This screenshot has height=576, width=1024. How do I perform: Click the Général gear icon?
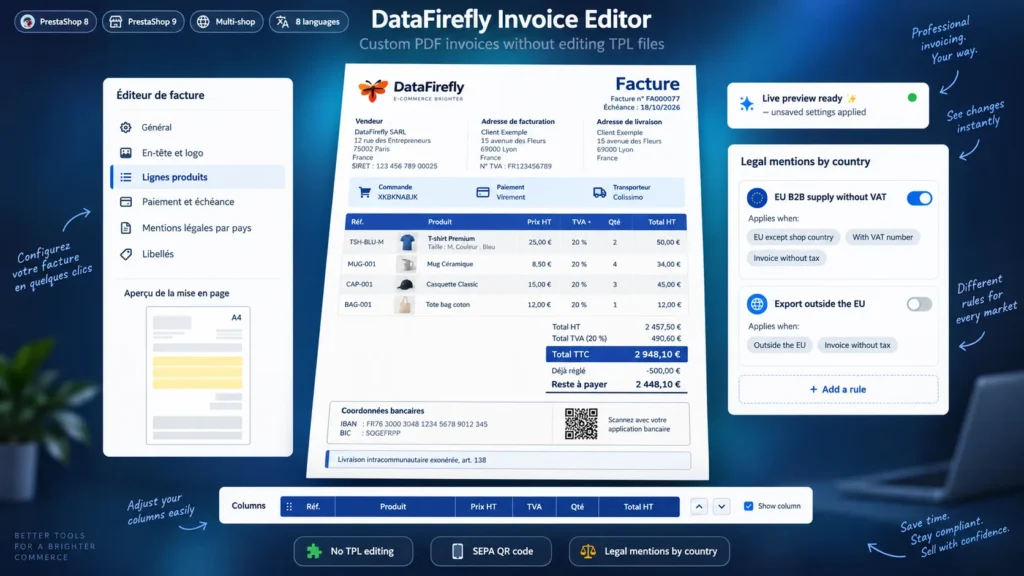tap(125, 127)
